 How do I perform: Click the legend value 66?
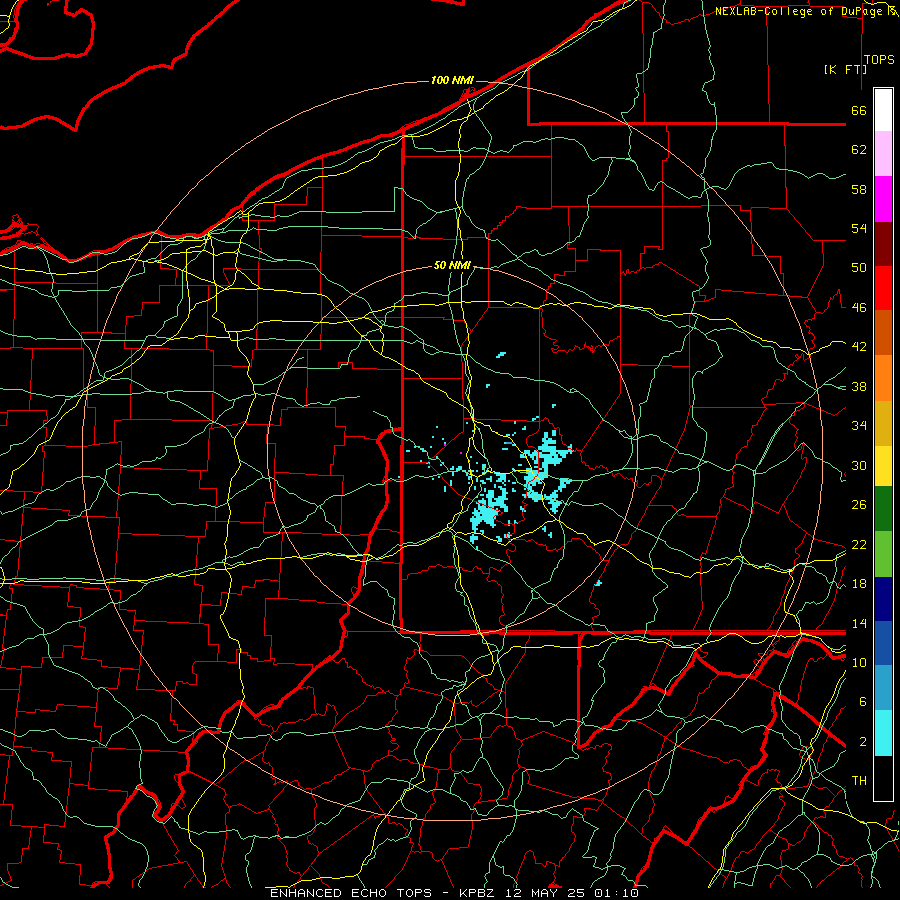(x=859, y=110)
